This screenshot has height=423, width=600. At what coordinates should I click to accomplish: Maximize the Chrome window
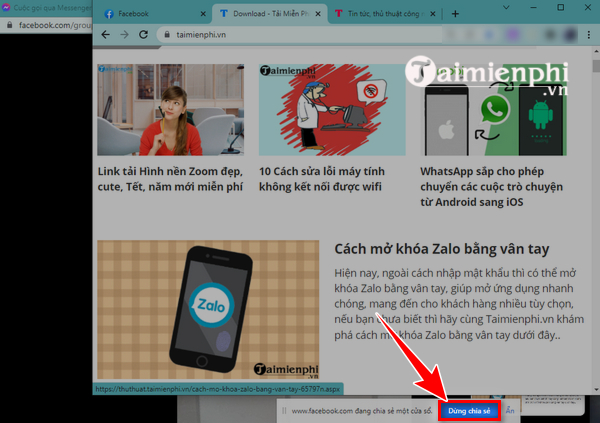coord(561,7)
